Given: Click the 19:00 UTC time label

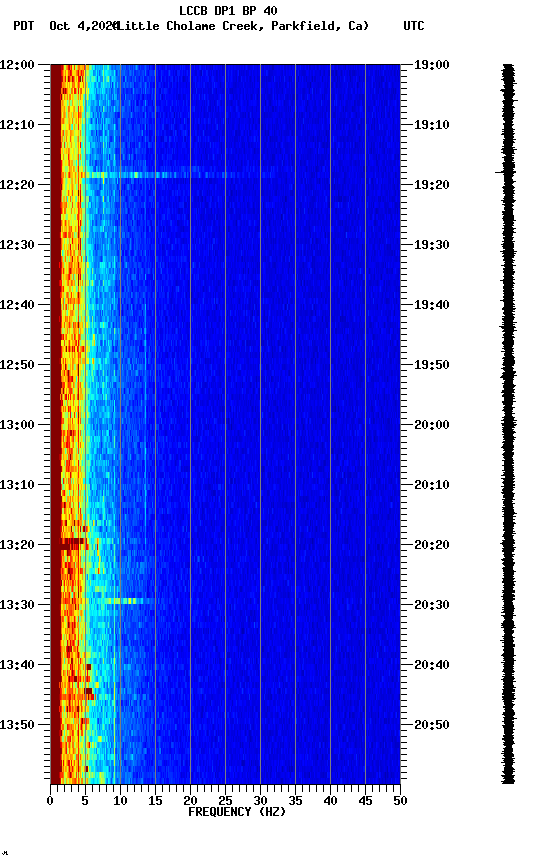Looking at the screenshot, I should point(432,65).
